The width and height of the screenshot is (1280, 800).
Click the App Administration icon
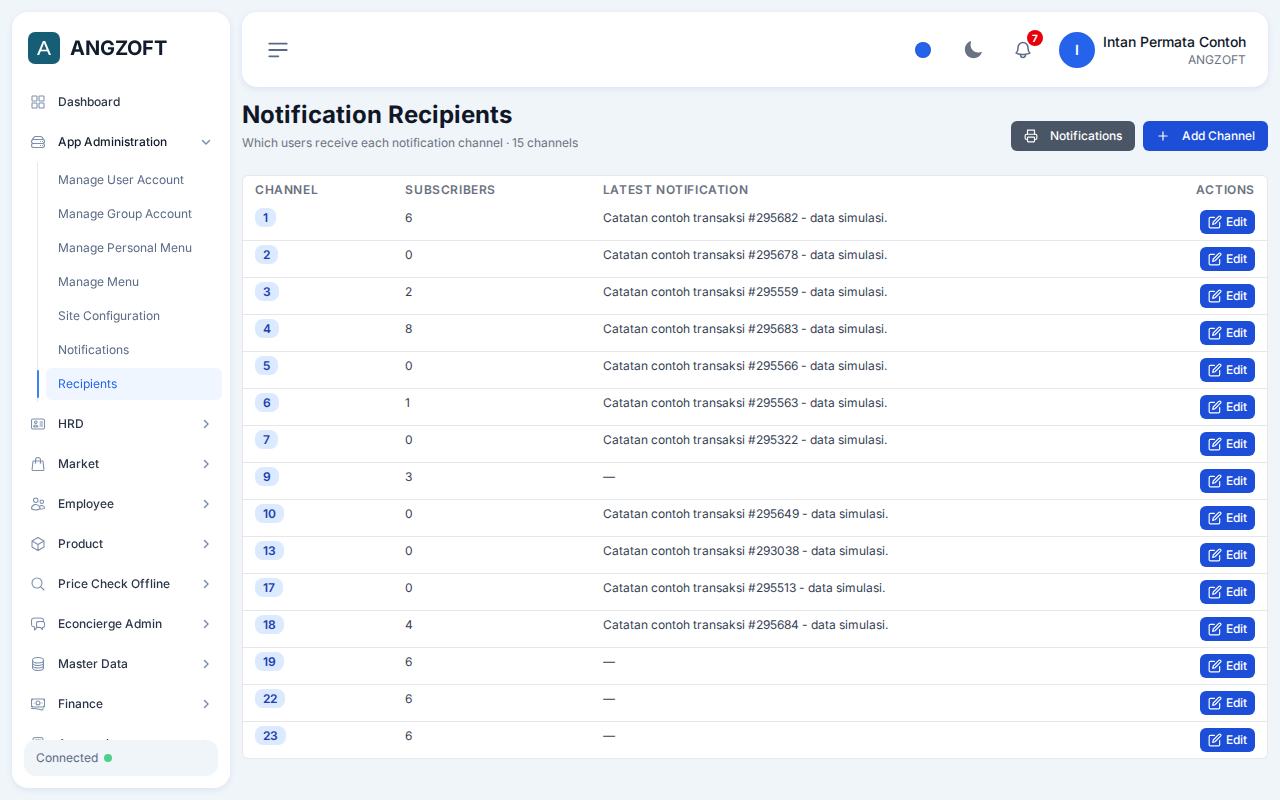coord(38,142)
